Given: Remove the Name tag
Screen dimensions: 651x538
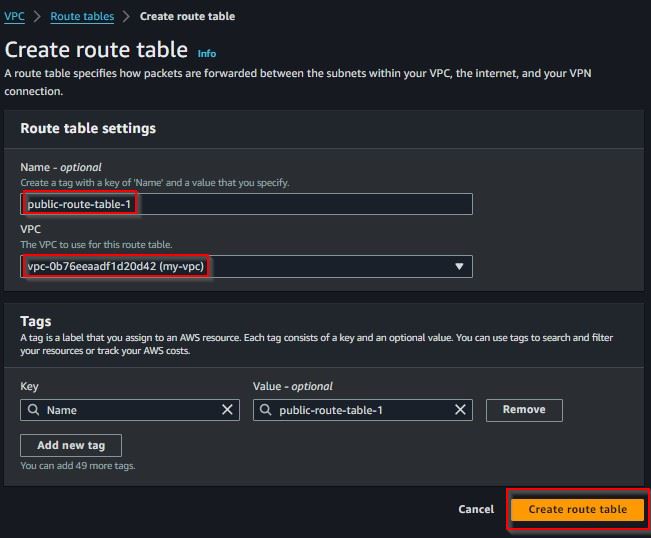Looking at the screenshot, I should (524, 410).
